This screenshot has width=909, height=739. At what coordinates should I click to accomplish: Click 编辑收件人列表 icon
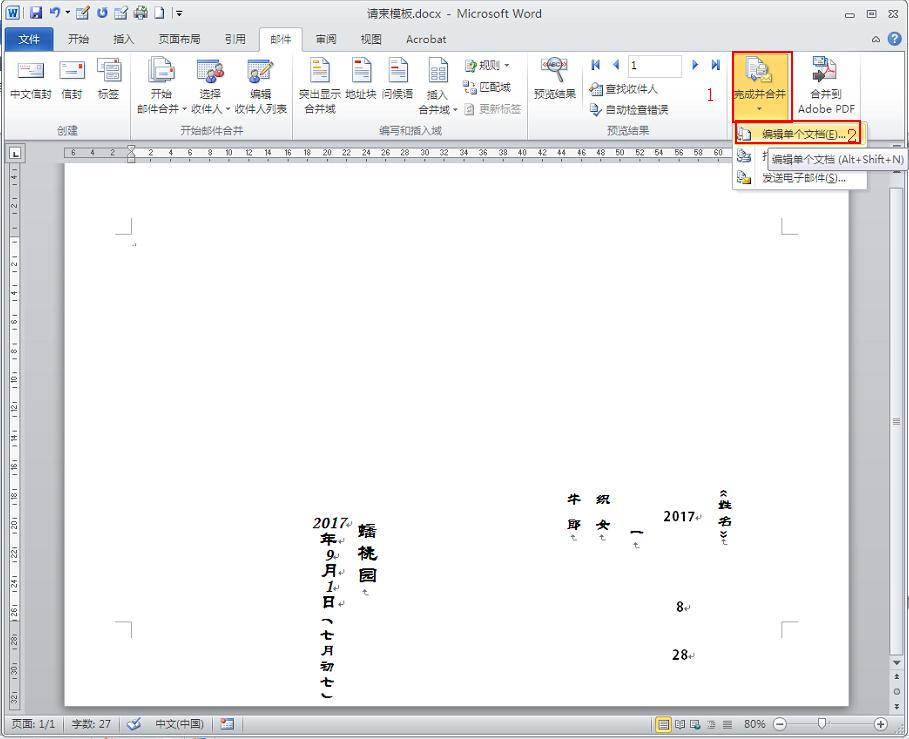pyautogui.click(x=260, y=86)
